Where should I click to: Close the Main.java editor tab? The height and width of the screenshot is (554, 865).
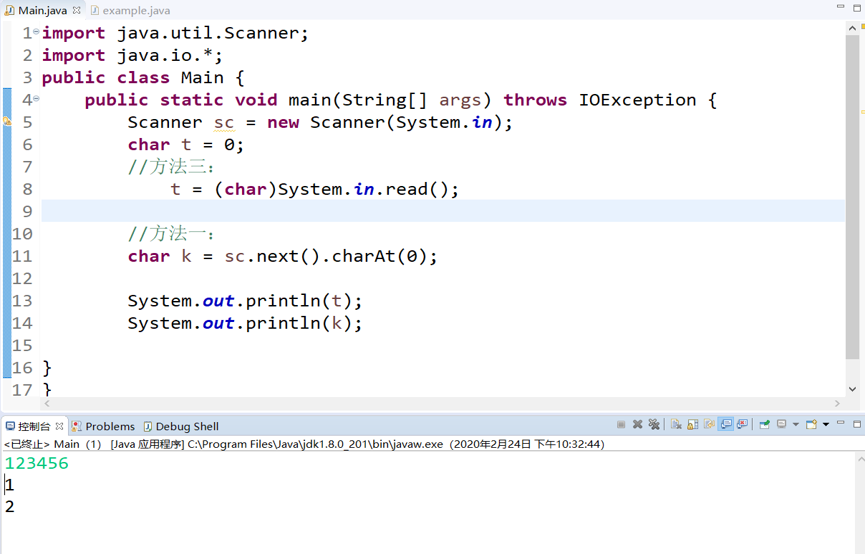[x=77, y=10]
